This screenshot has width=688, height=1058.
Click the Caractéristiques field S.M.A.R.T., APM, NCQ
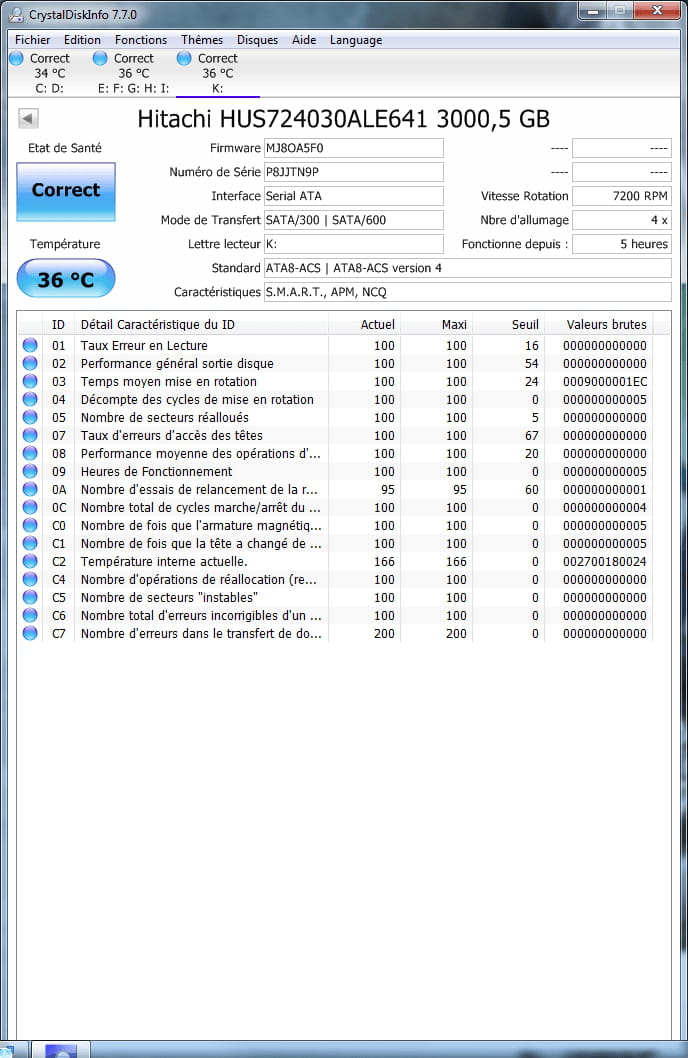tap(467, 292)
